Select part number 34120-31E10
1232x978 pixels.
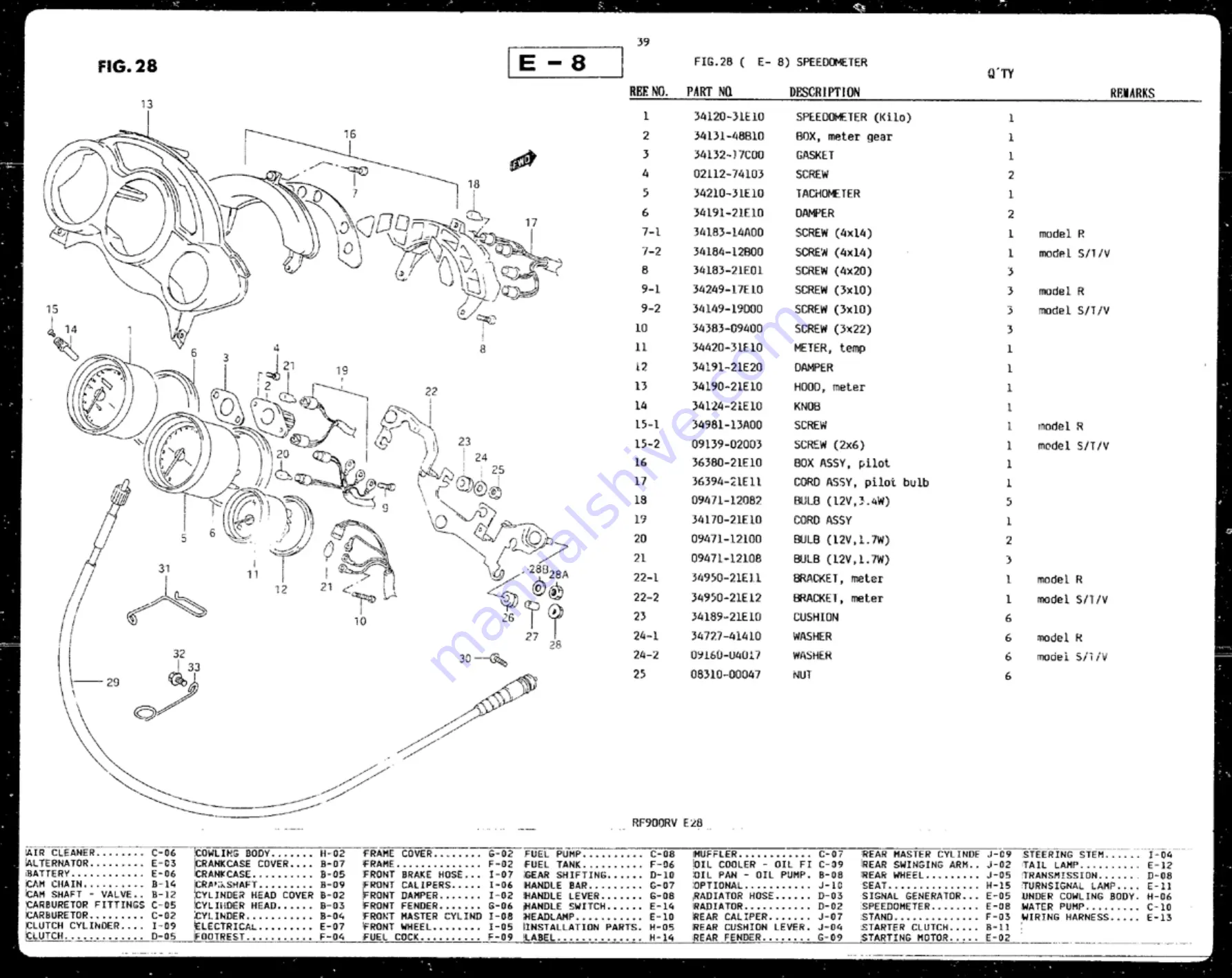729,117
